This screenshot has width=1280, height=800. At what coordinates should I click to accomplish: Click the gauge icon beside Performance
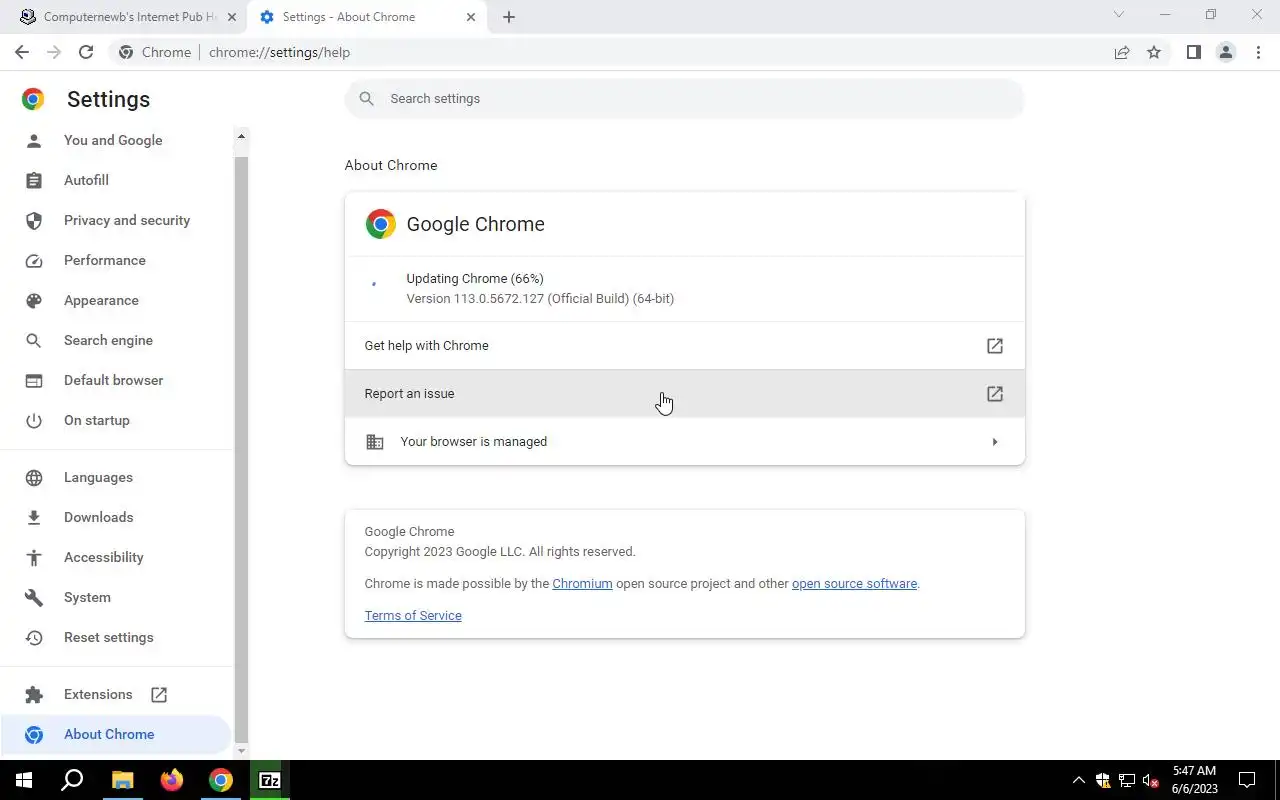tap(34, 260)
